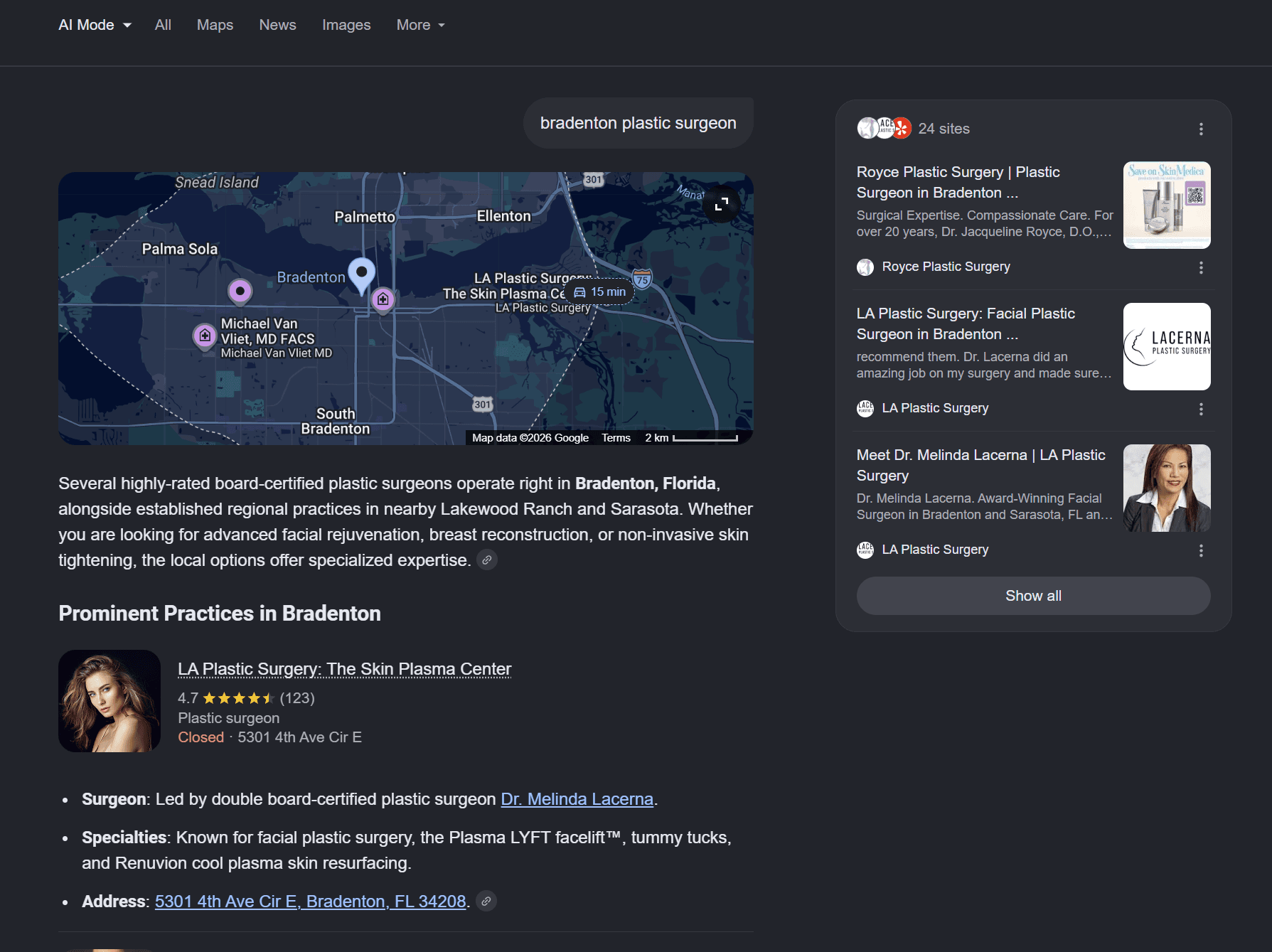Open map Terms link
The image size is (1272, 952).
tap(616, 438)
